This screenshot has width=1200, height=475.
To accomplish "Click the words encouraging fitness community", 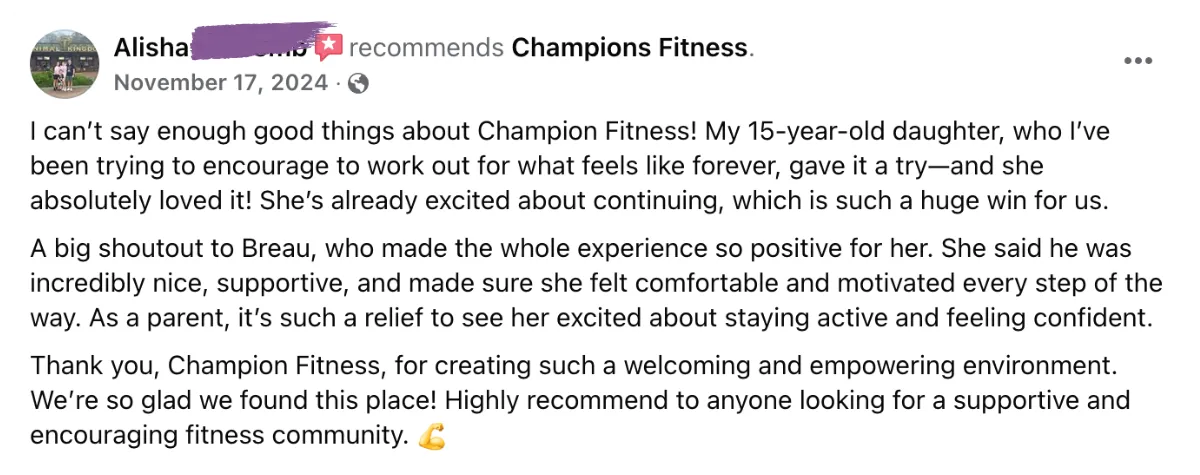I will (x=220, y=437).
